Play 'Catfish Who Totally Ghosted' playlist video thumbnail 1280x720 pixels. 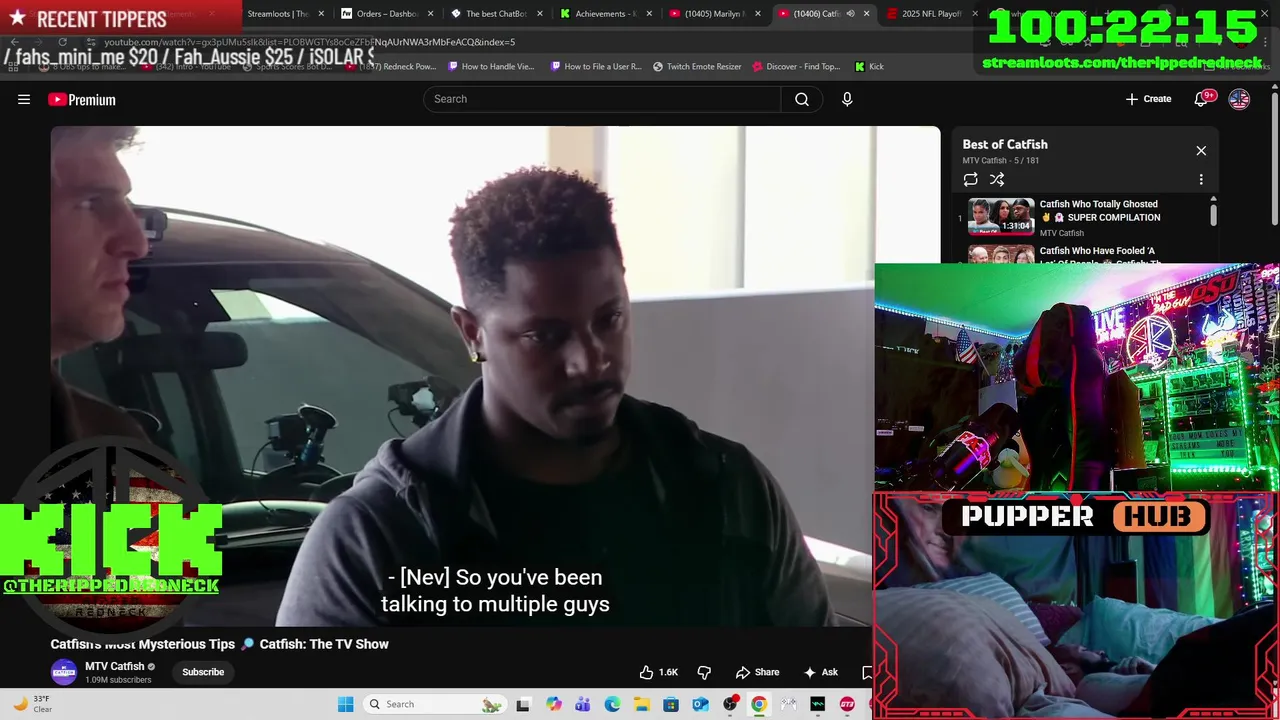(1001, 216)
